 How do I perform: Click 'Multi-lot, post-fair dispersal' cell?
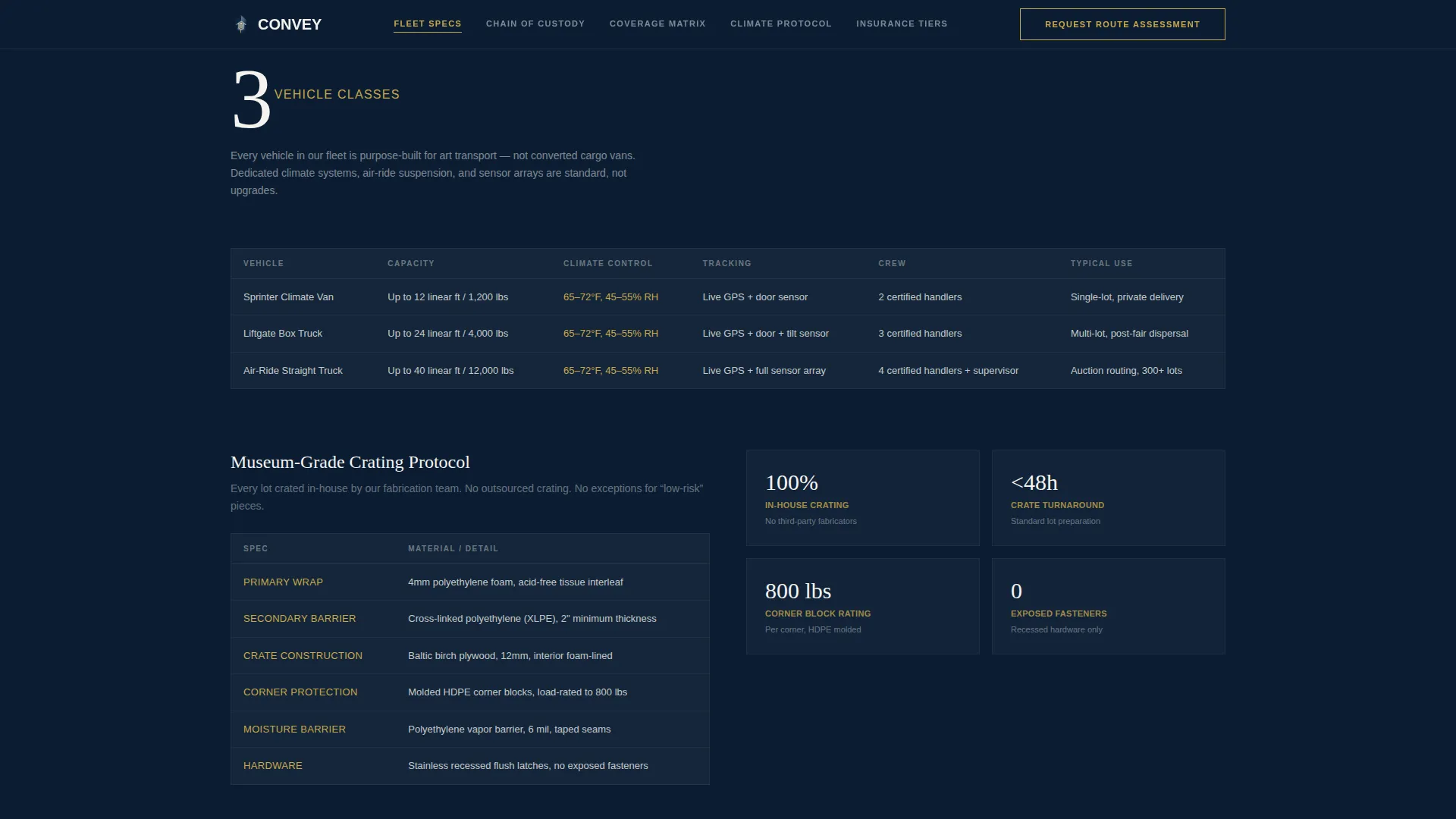tap(1129, 334)
